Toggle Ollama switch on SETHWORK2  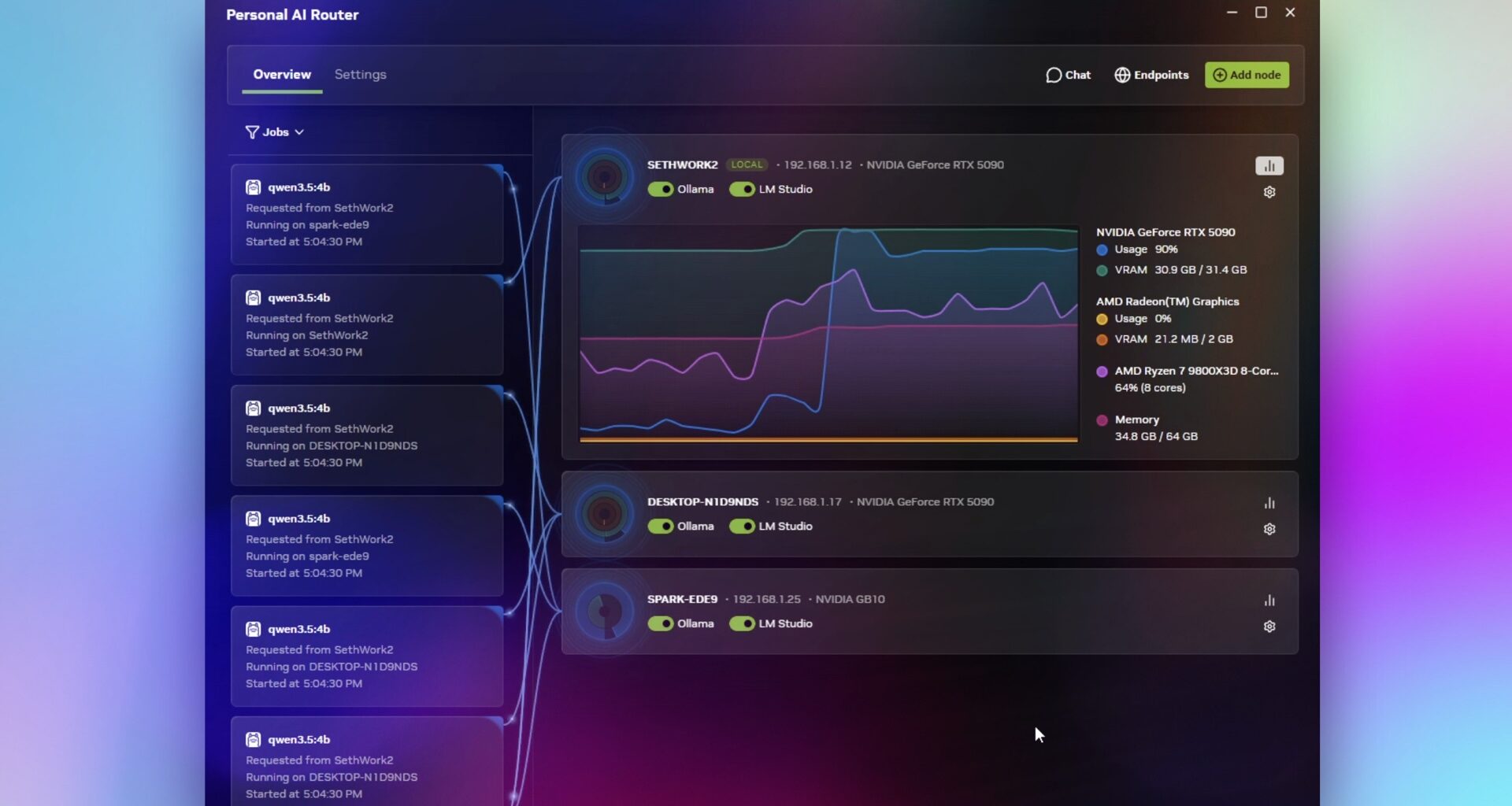point(661,189)
